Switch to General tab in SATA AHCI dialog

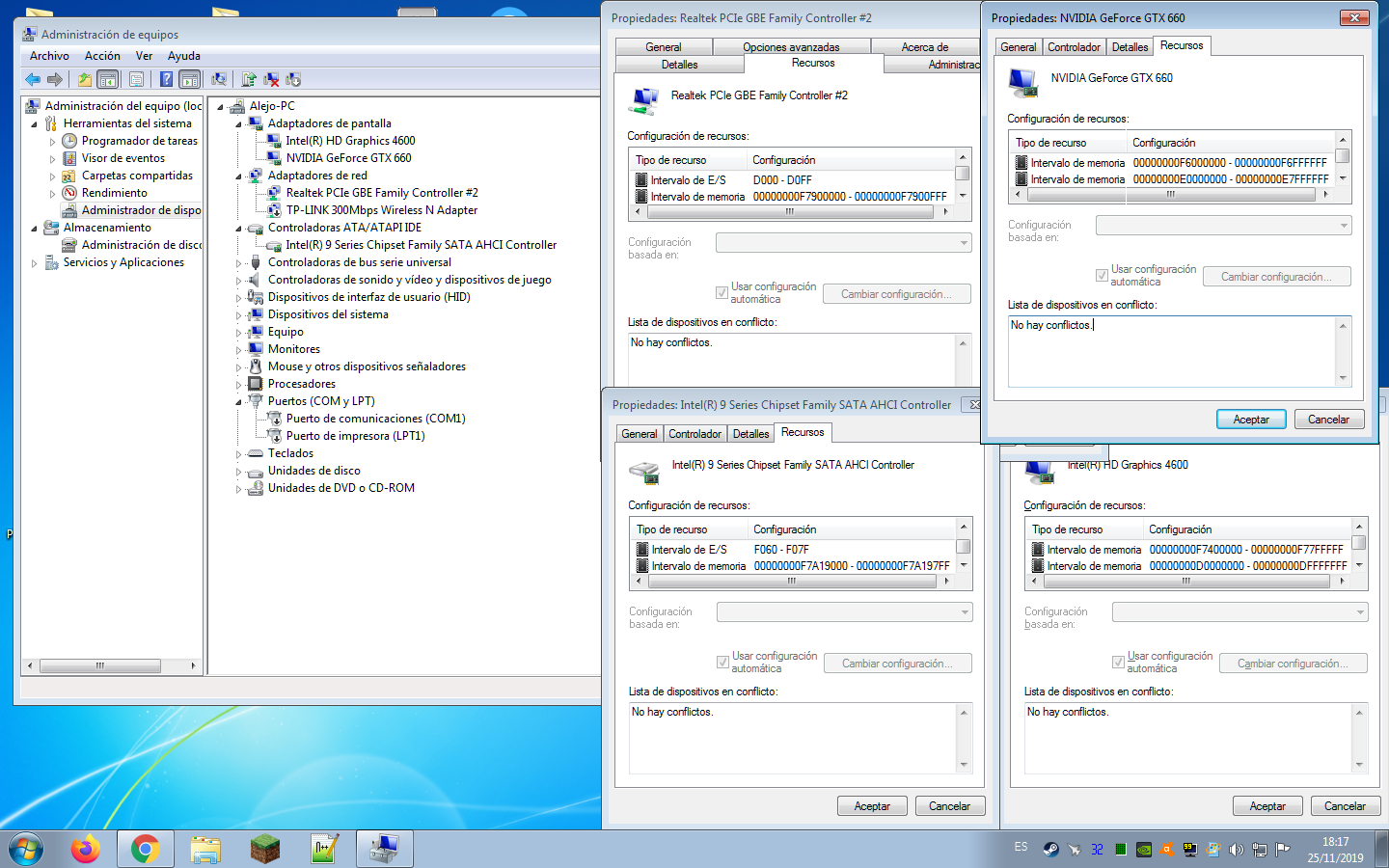[639, 434]
